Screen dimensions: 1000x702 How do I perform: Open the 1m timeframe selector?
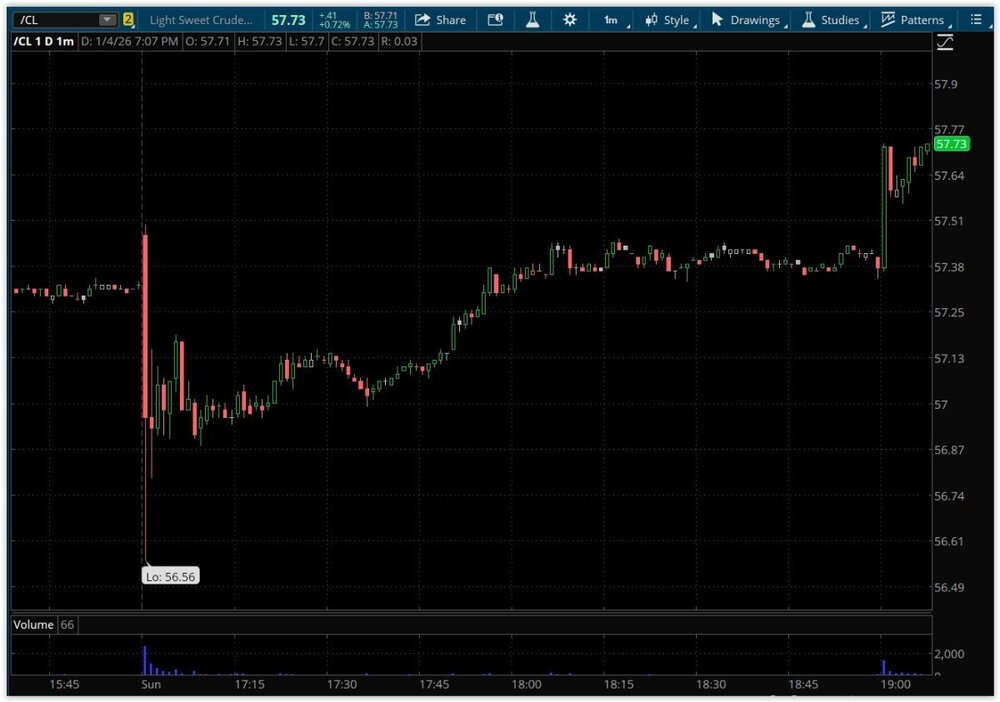tap(612, 20)
